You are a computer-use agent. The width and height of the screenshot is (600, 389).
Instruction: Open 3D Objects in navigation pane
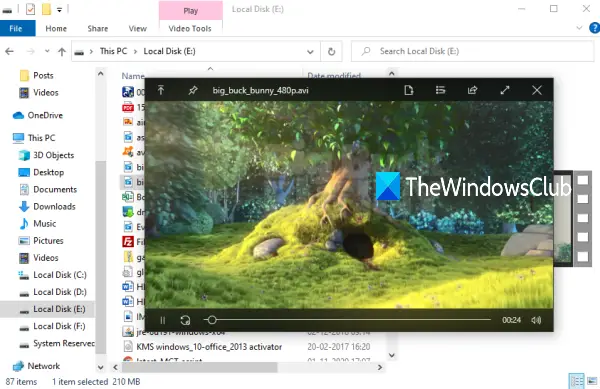(53, 155)
